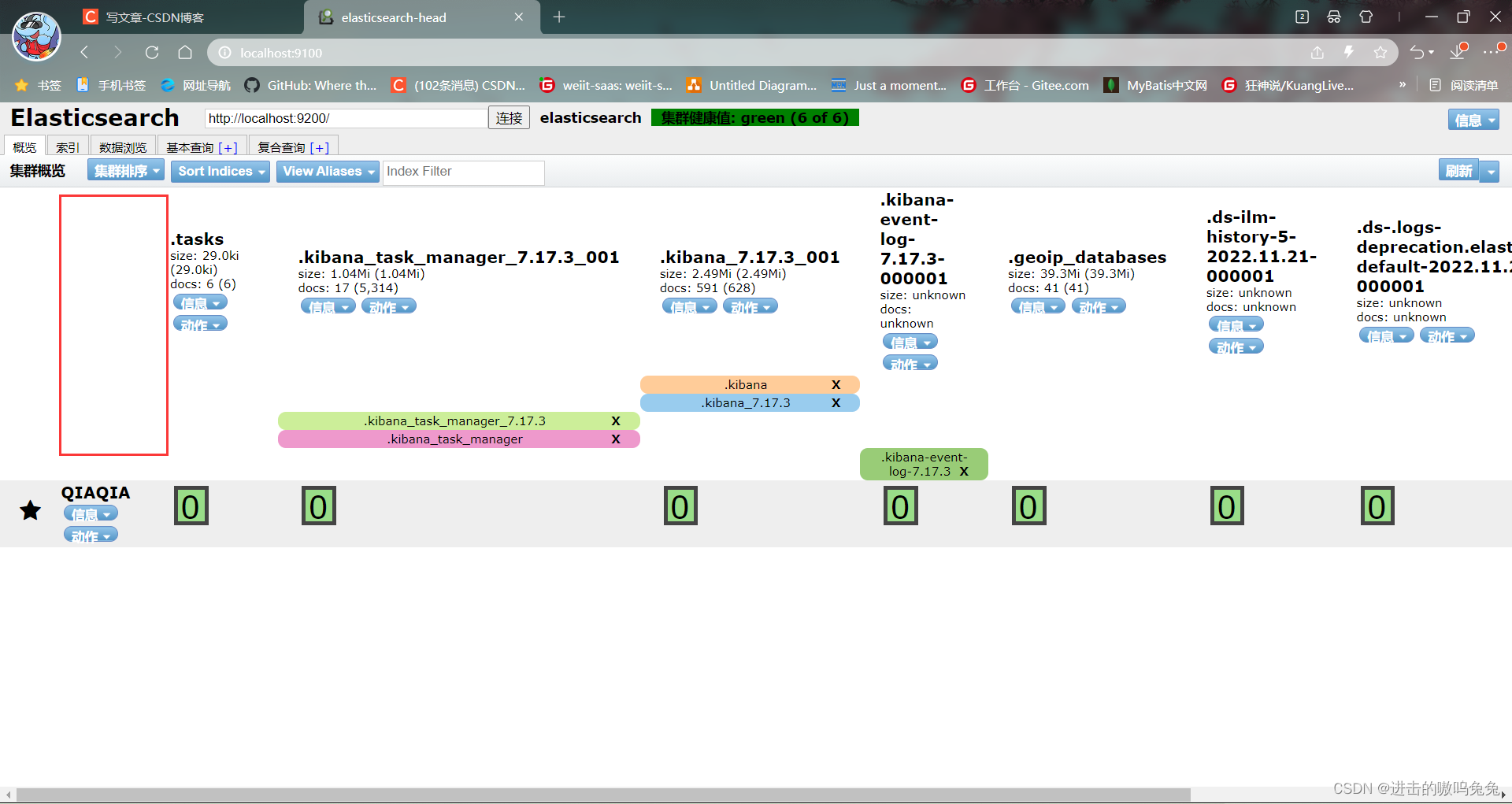Remove .kibana_task_manager_7.17.3 alias with X
Image resolution: width=1512 pixels, height=804 pixels.
[616, 421]
